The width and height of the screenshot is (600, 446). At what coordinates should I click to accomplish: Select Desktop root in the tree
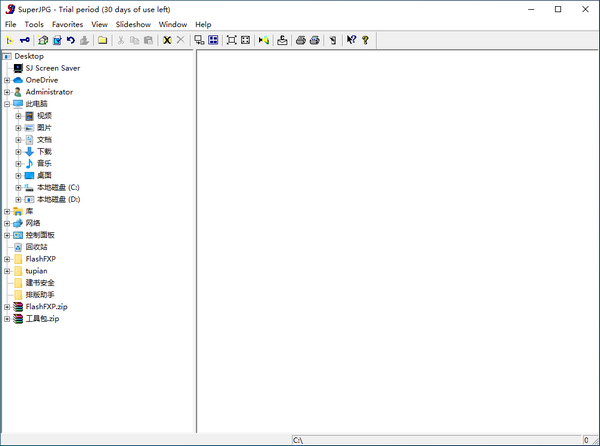pos(29,56)
